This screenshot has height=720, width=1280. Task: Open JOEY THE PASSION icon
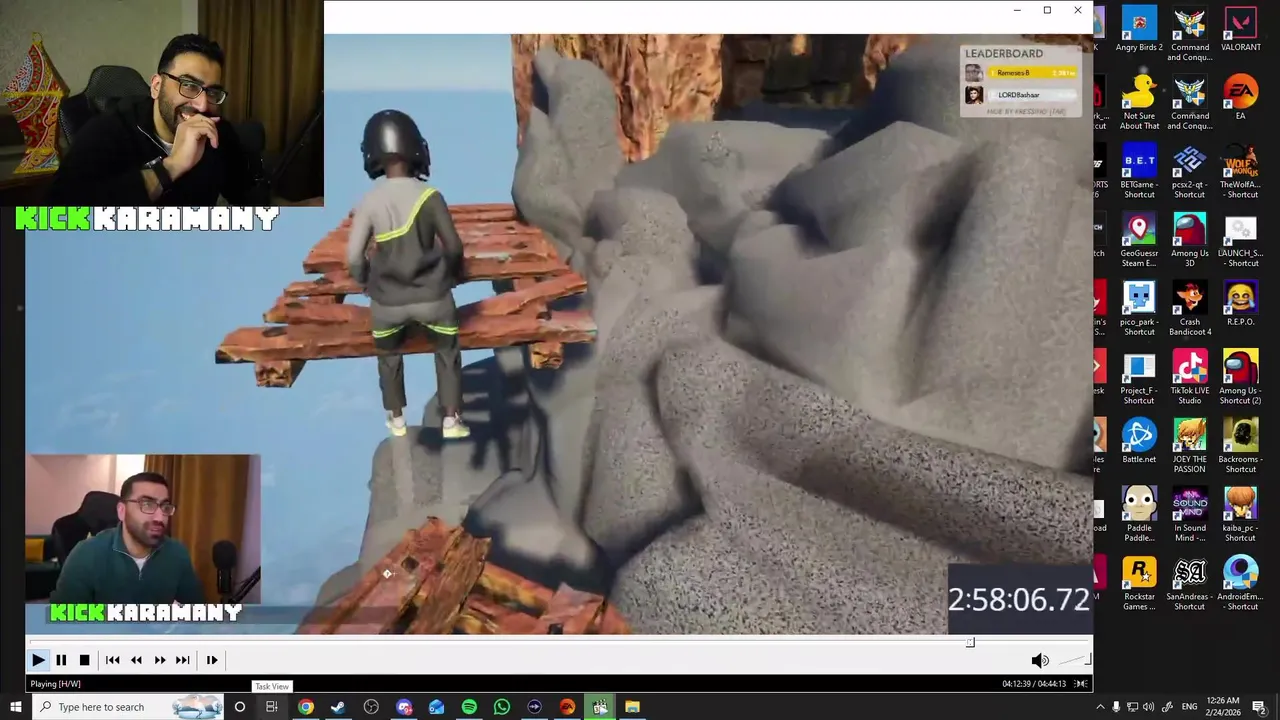pos(1190,445)
